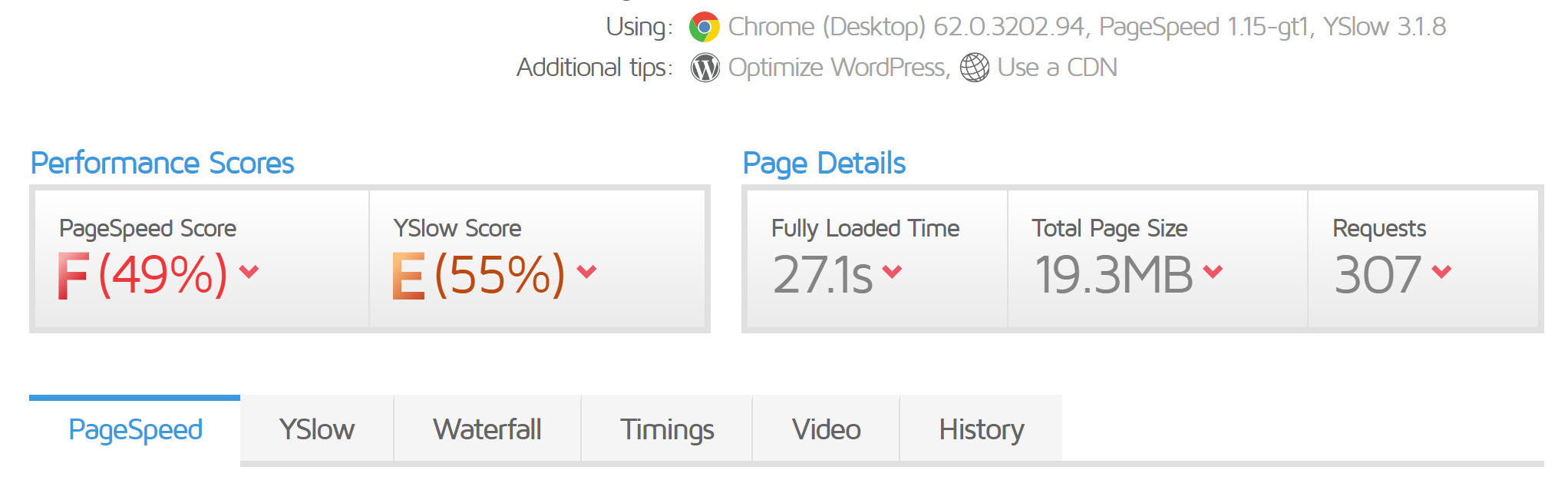Expand the Total Page Size arrow
Screen dimensions: 1568x480
pyautogui.click(x=1213, y=271)
